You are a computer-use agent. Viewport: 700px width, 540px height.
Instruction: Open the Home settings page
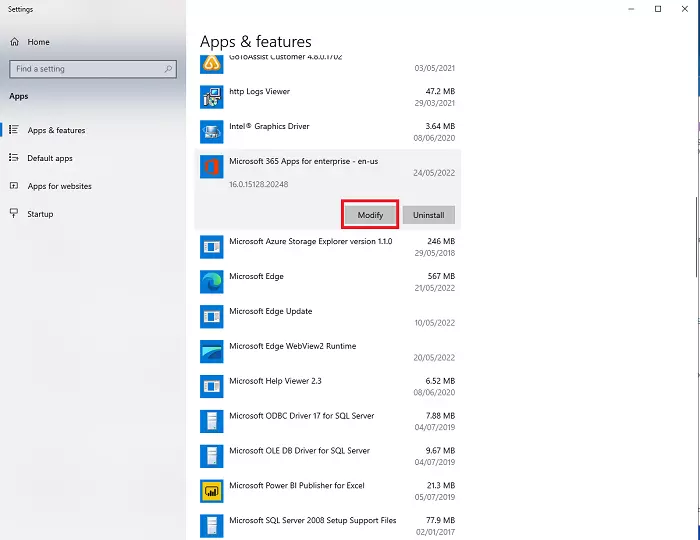coord(38,42)
